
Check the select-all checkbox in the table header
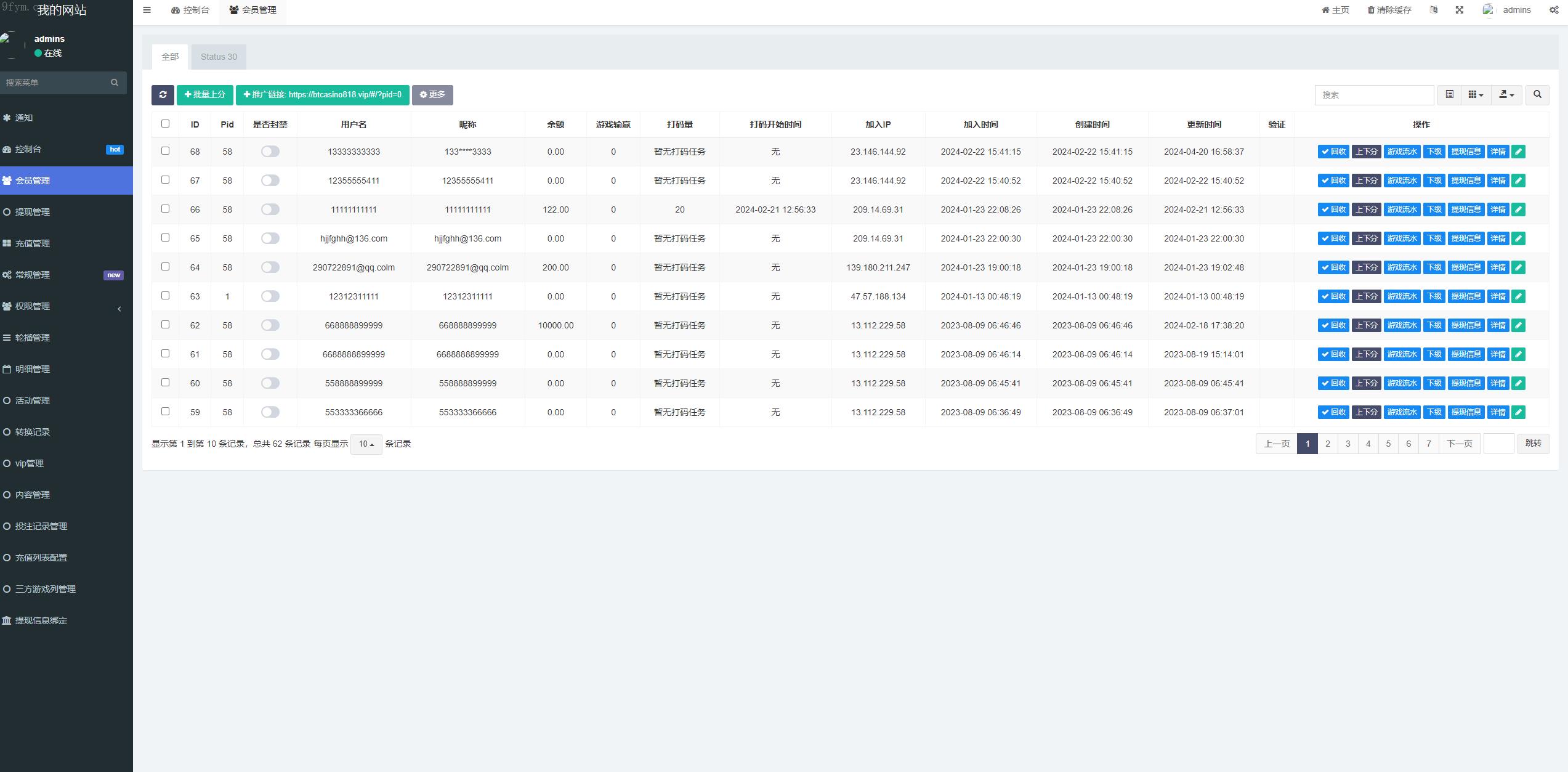click(165, 124)
